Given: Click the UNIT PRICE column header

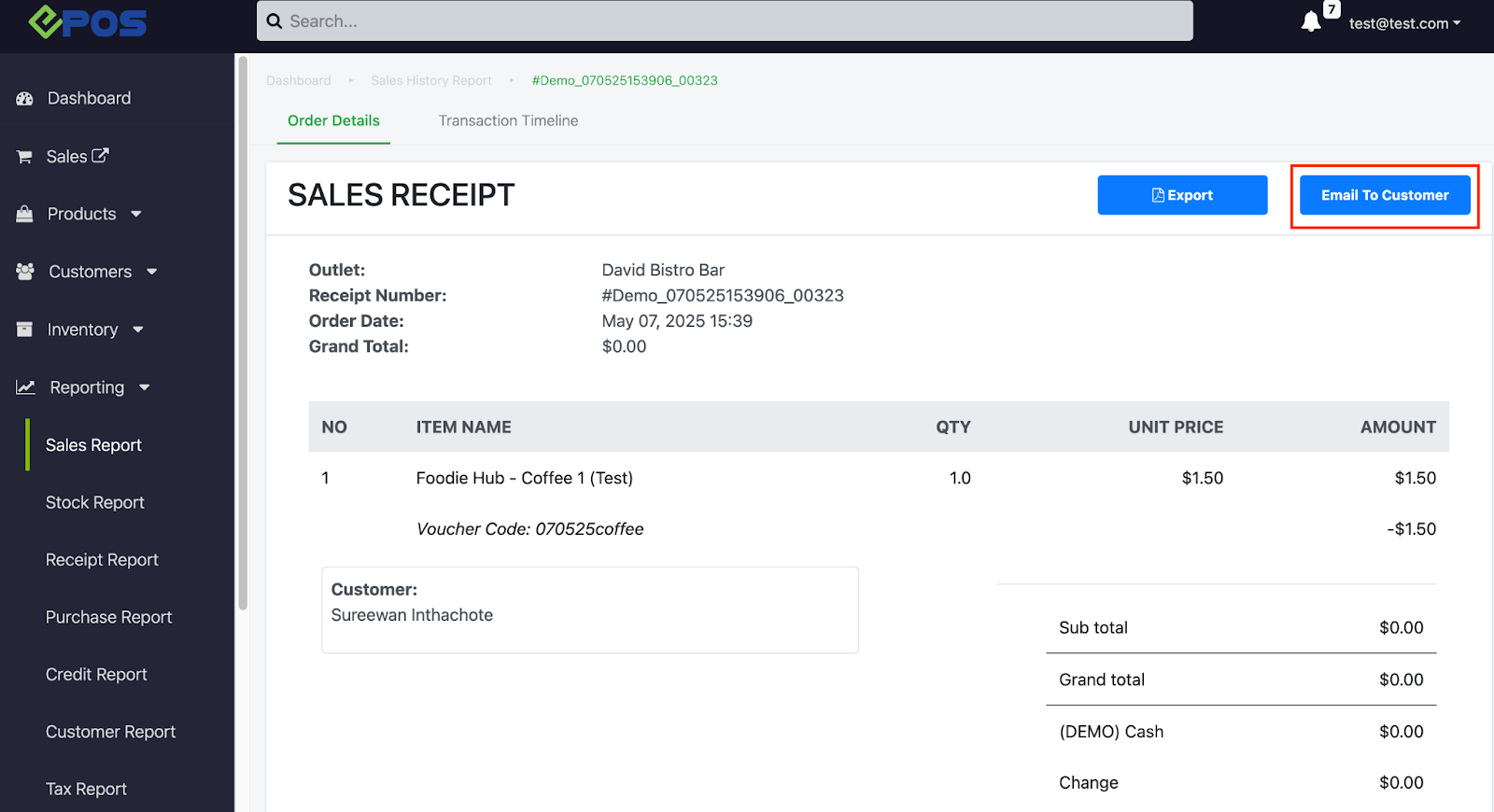Looking at the screenshot, I should (x=1176, y=427).
